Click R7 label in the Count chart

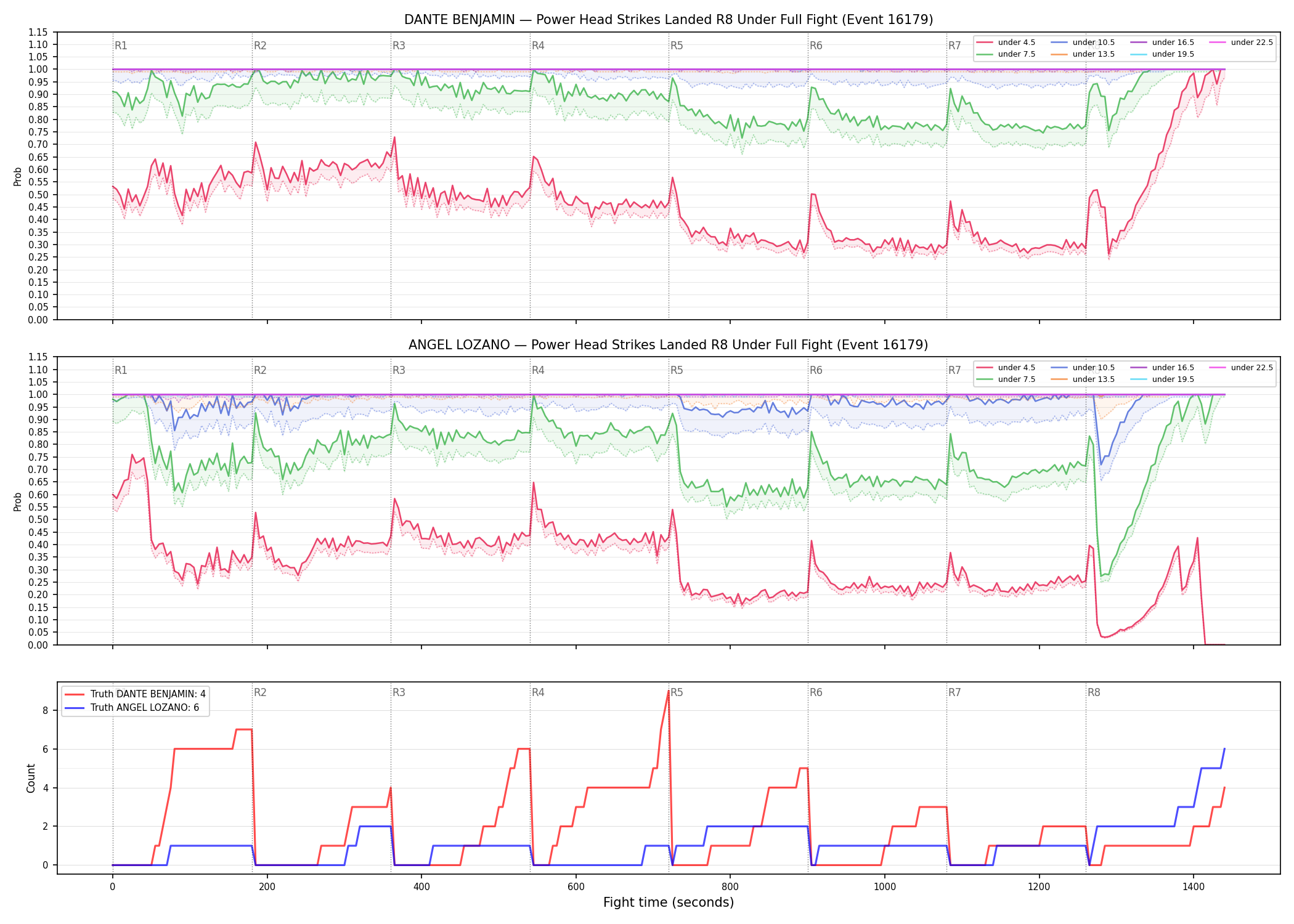point(954,692)
